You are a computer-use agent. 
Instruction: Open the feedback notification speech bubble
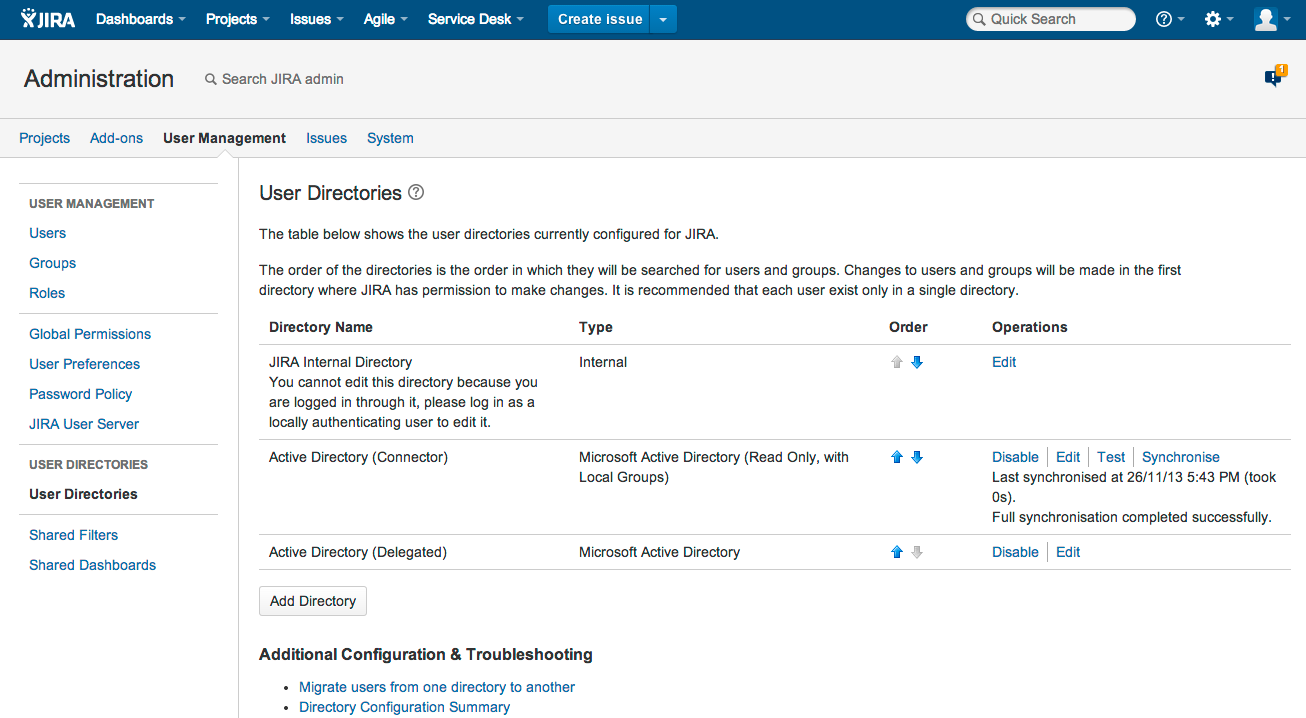1275,77
